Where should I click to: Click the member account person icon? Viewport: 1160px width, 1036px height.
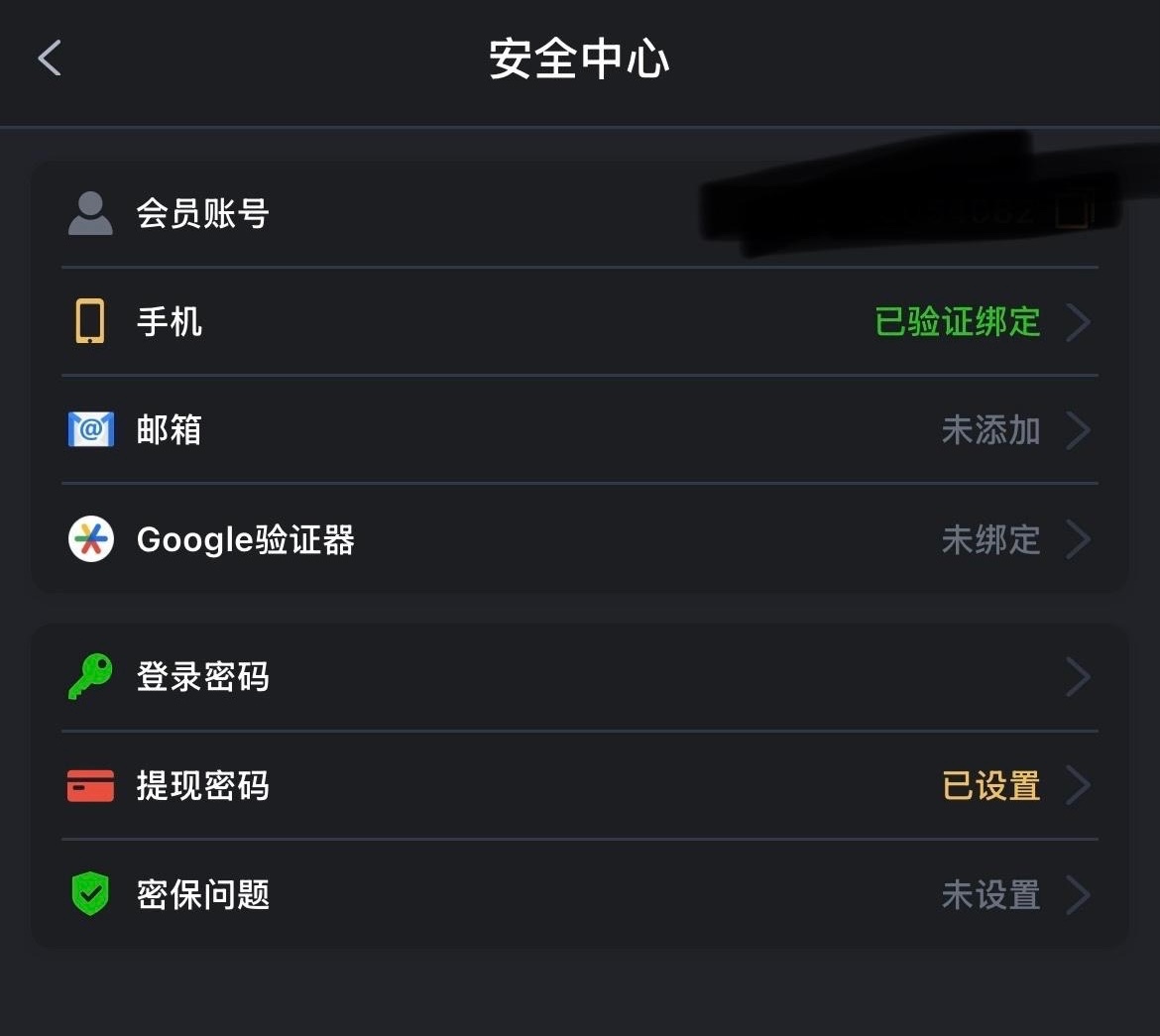90,213
